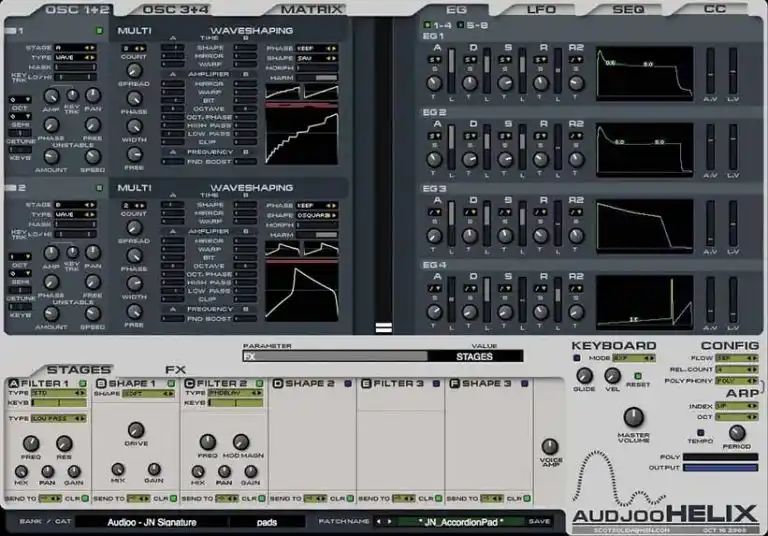Enable the FILTER 3 stage toggle
This screenshot has height=536, width=768.
(x=436, y=383)
